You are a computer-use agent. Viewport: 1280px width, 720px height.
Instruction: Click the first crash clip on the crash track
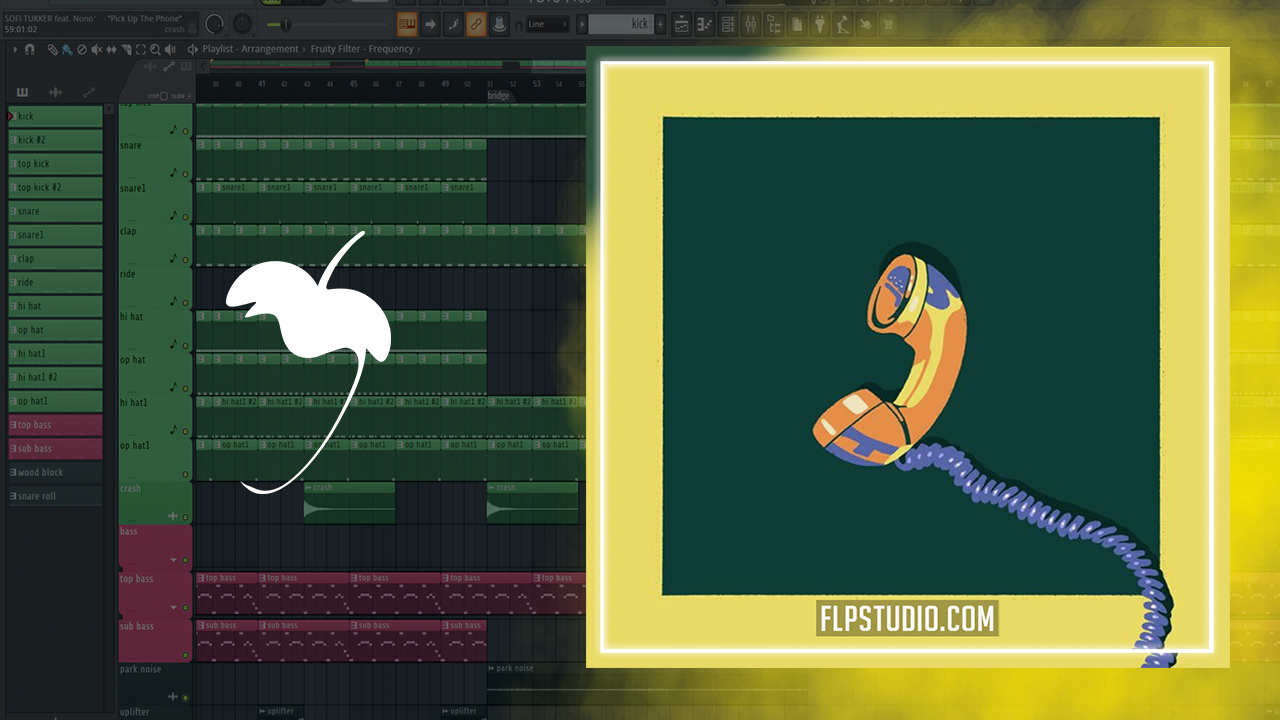(x=350, y=503)
